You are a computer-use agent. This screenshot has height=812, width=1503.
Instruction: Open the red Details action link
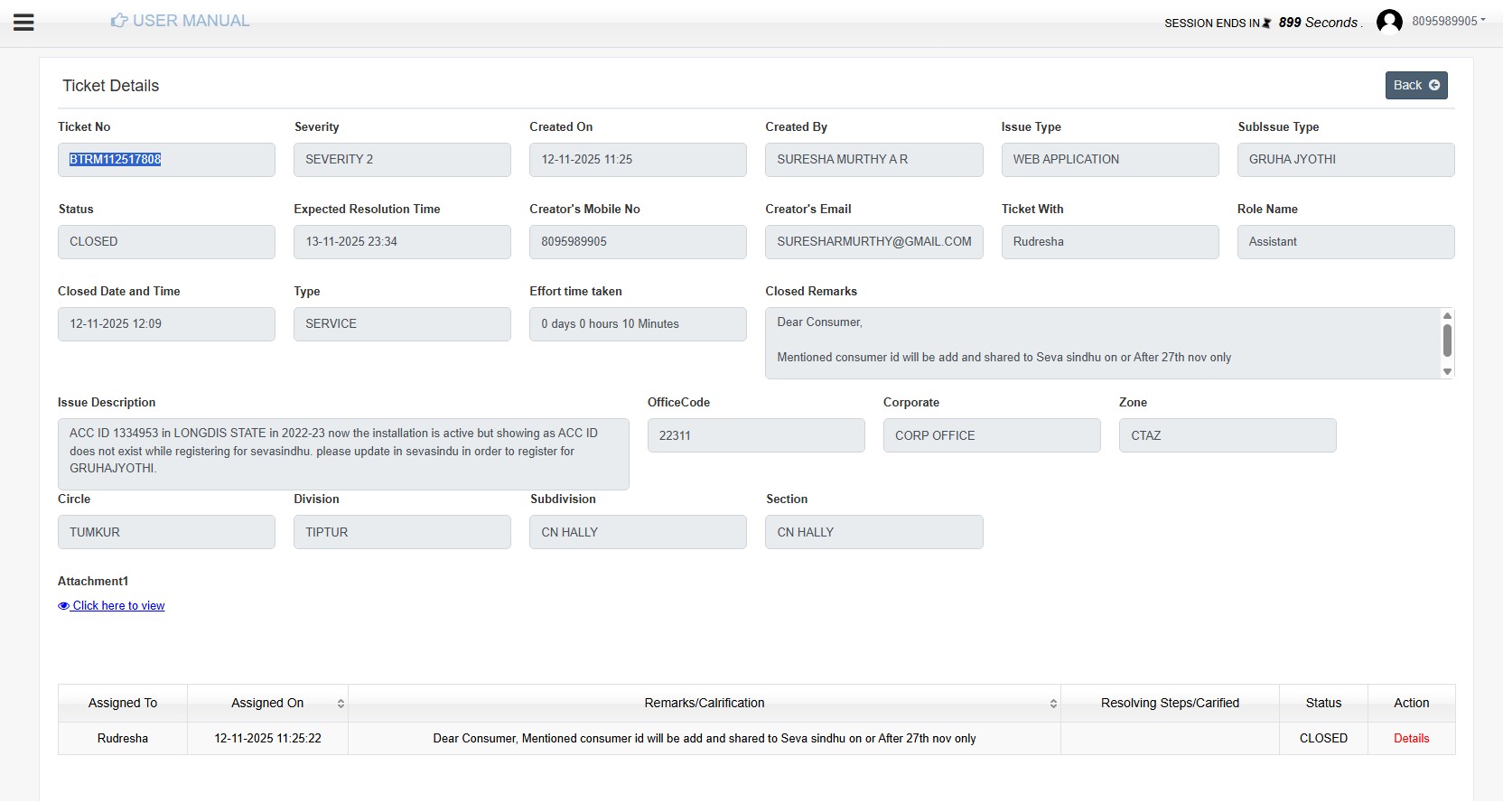pyautogui.click(x=1411, y=738)
